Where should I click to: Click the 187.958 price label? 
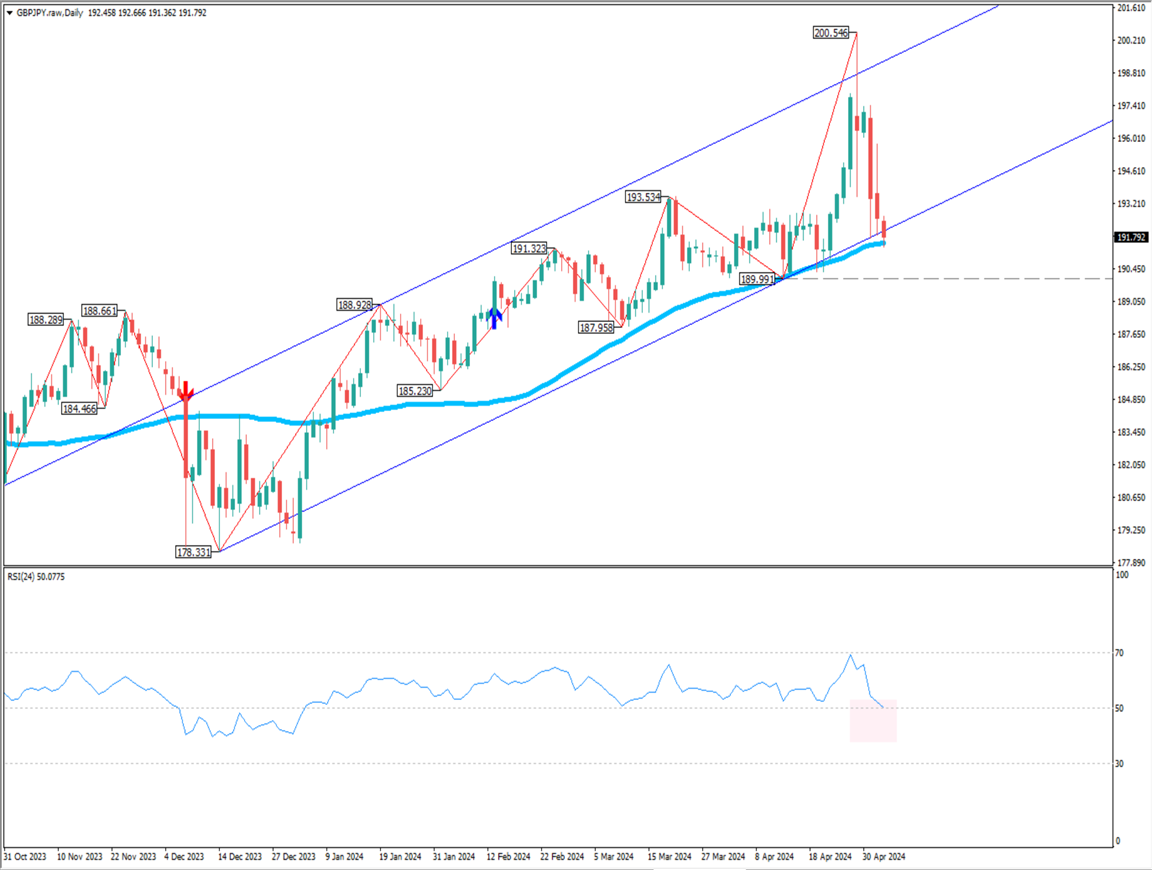(x=600, y=327)
